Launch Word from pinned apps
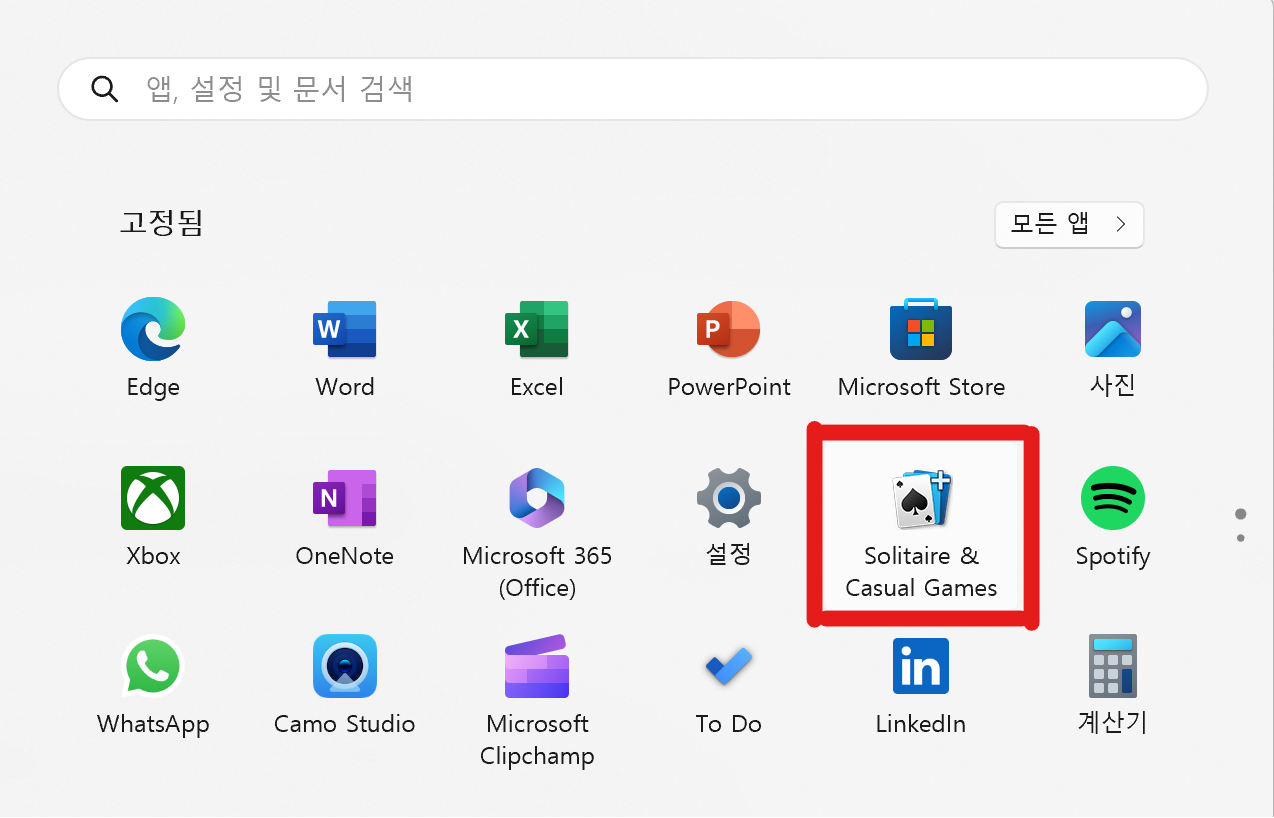 (345, 349)
